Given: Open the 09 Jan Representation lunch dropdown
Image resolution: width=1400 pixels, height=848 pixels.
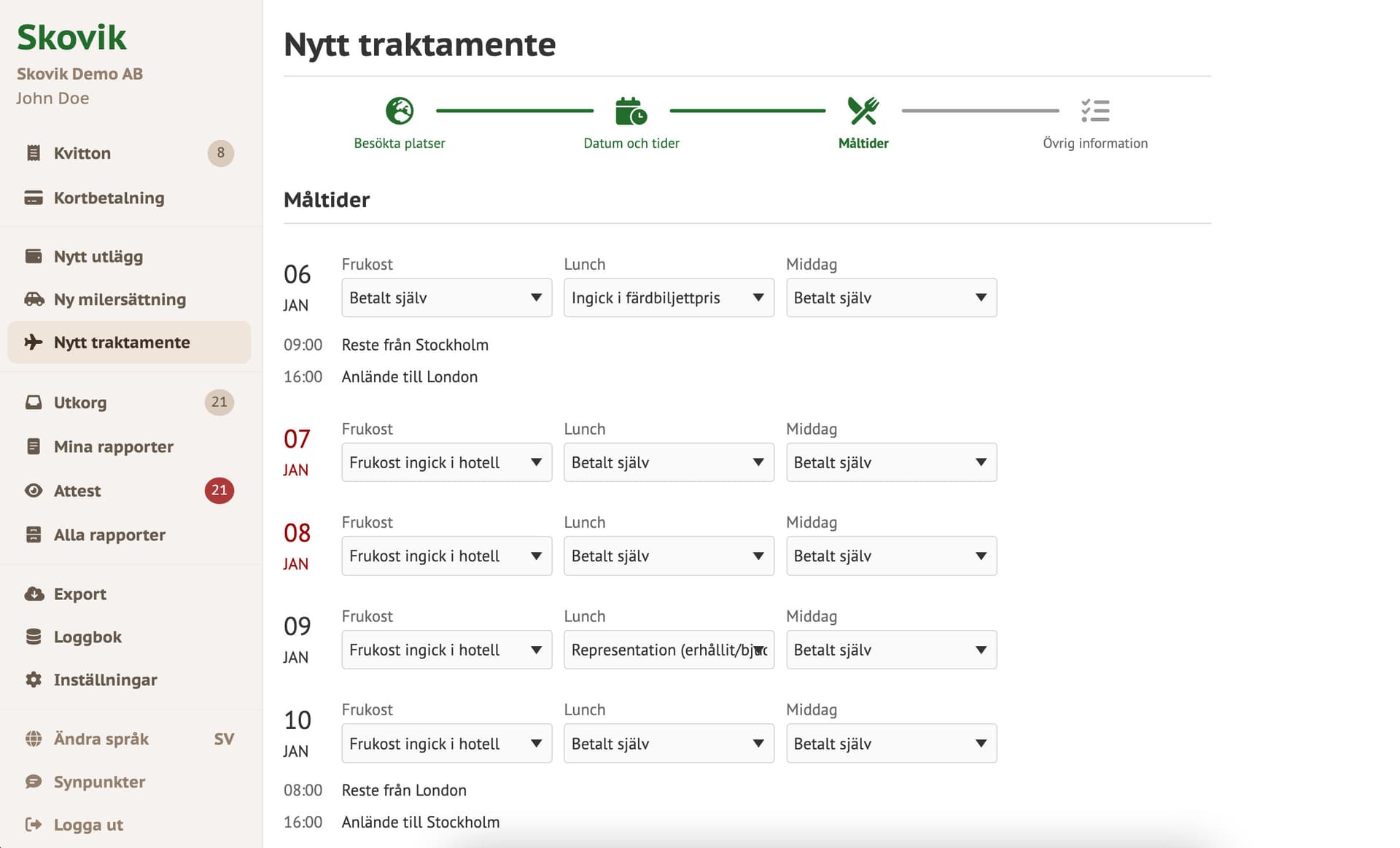Looking at the screenshot, I should [669, 650].
